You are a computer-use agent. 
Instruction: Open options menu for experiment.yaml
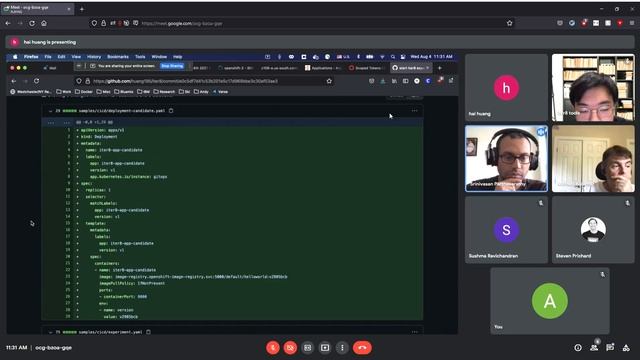tap(415, 332)
